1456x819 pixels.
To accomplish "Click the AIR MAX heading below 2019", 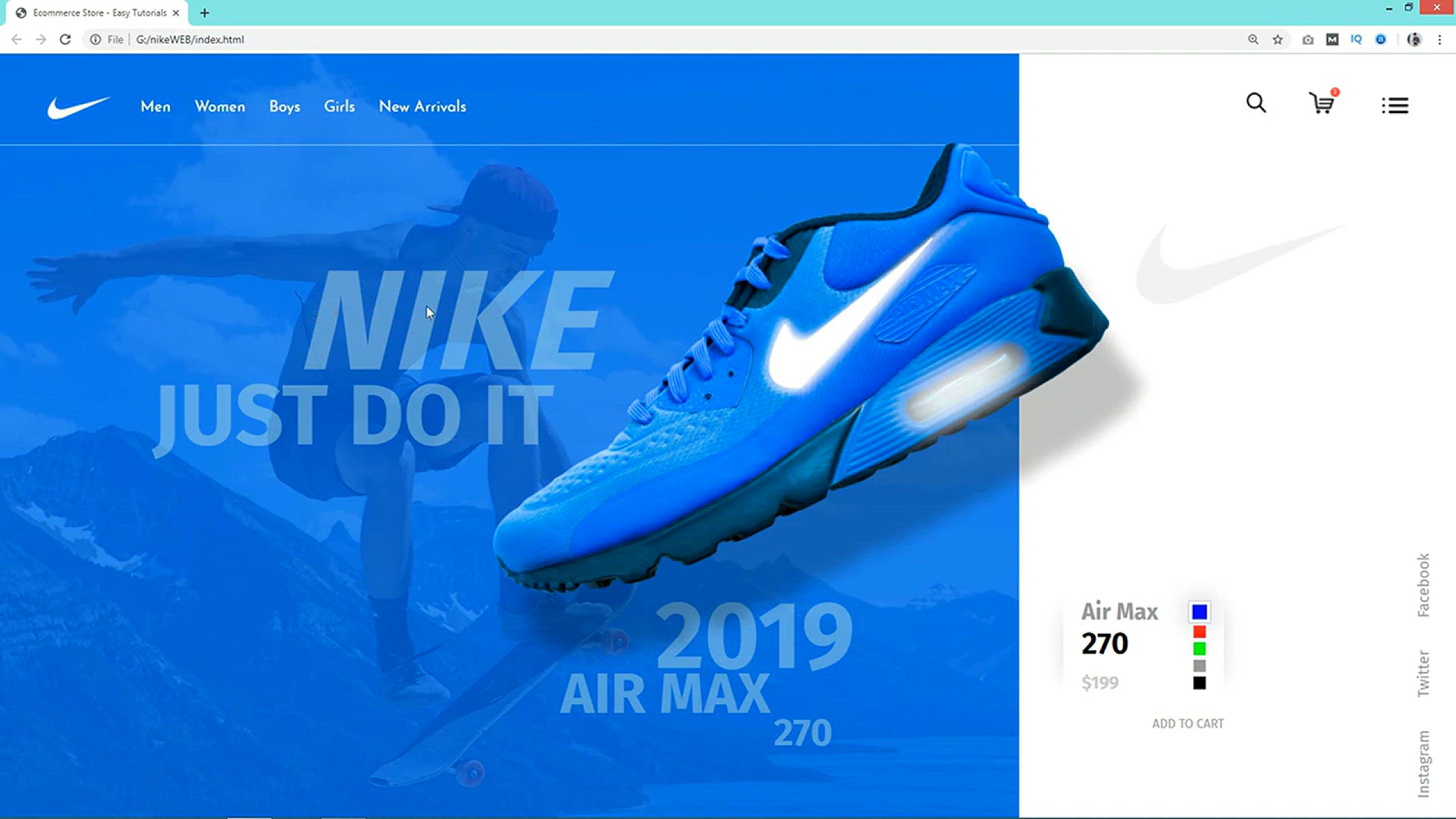I will click(x=665, y=694).
